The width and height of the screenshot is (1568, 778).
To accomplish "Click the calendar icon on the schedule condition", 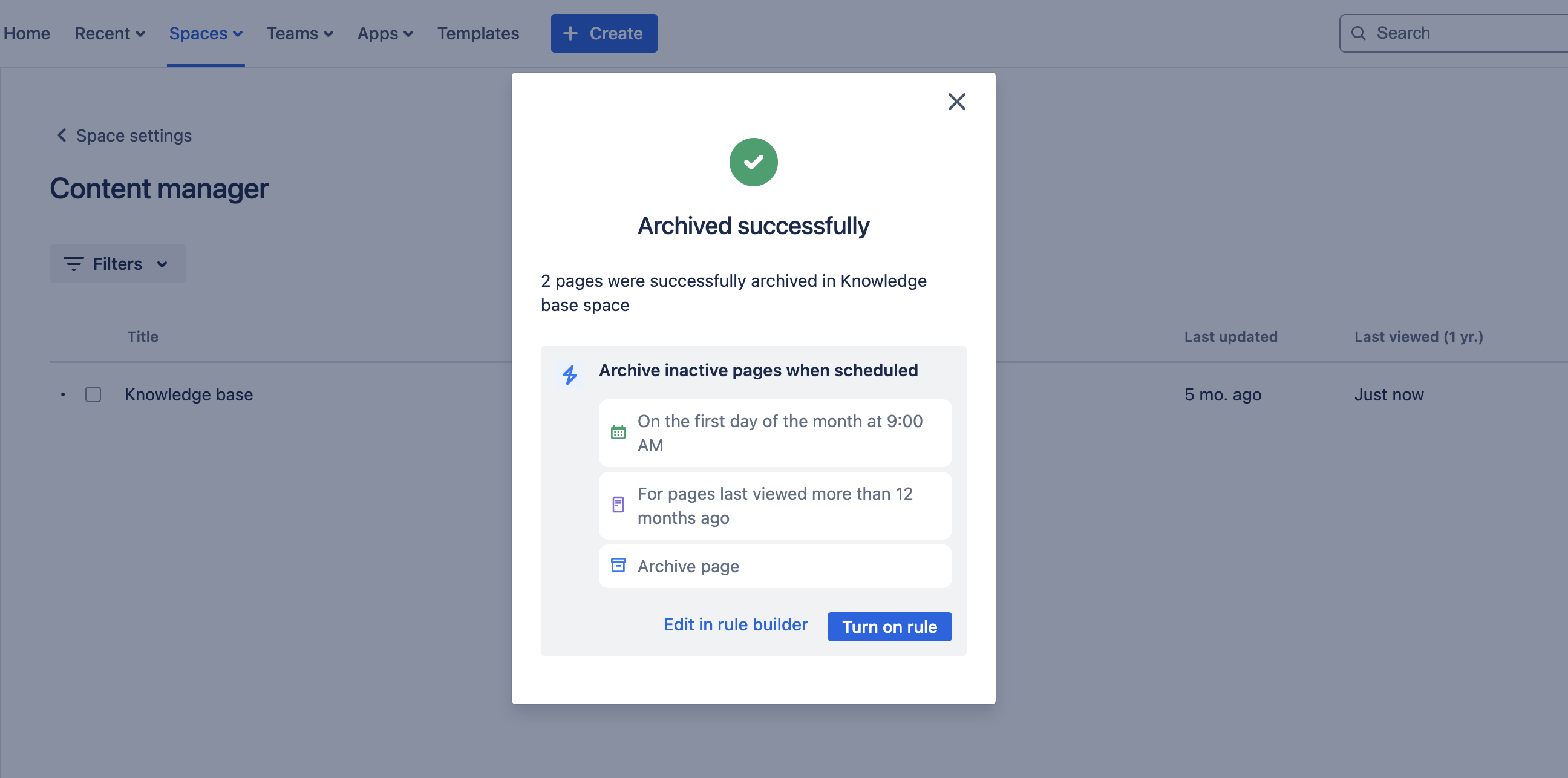I will [618, 432].
